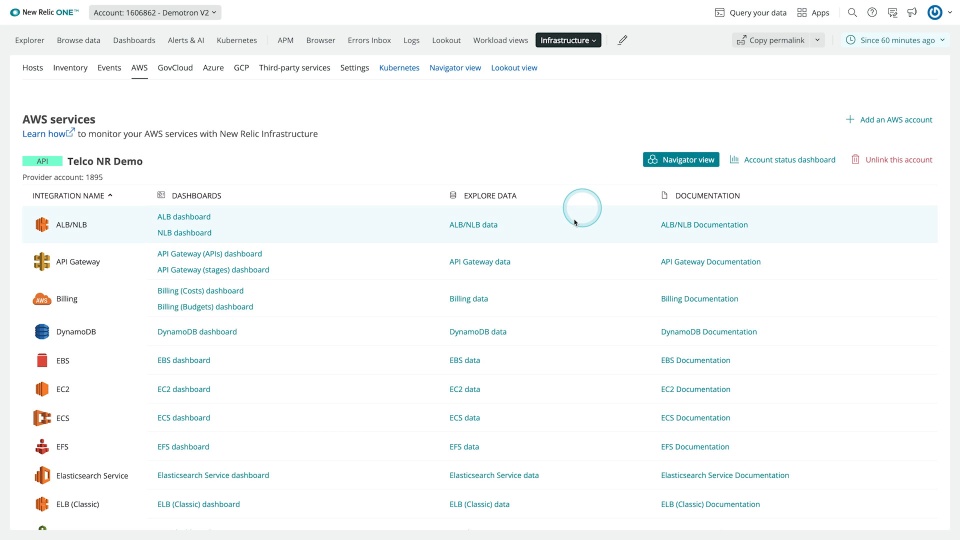This screenshot has height=540, width=960.
Task: Open Billing (Costs) dashboard link
Action: pyautogui.click(x=200, y=291)
